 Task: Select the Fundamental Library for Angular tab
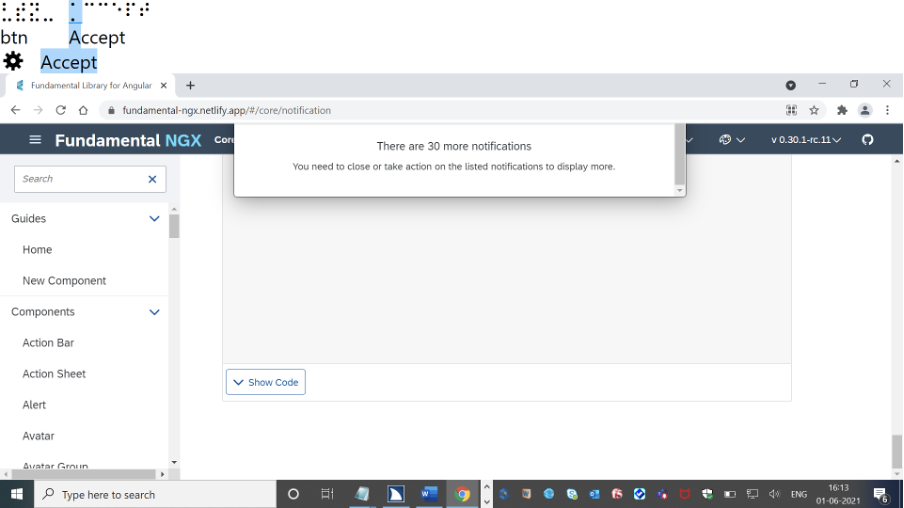pos(91,85)
